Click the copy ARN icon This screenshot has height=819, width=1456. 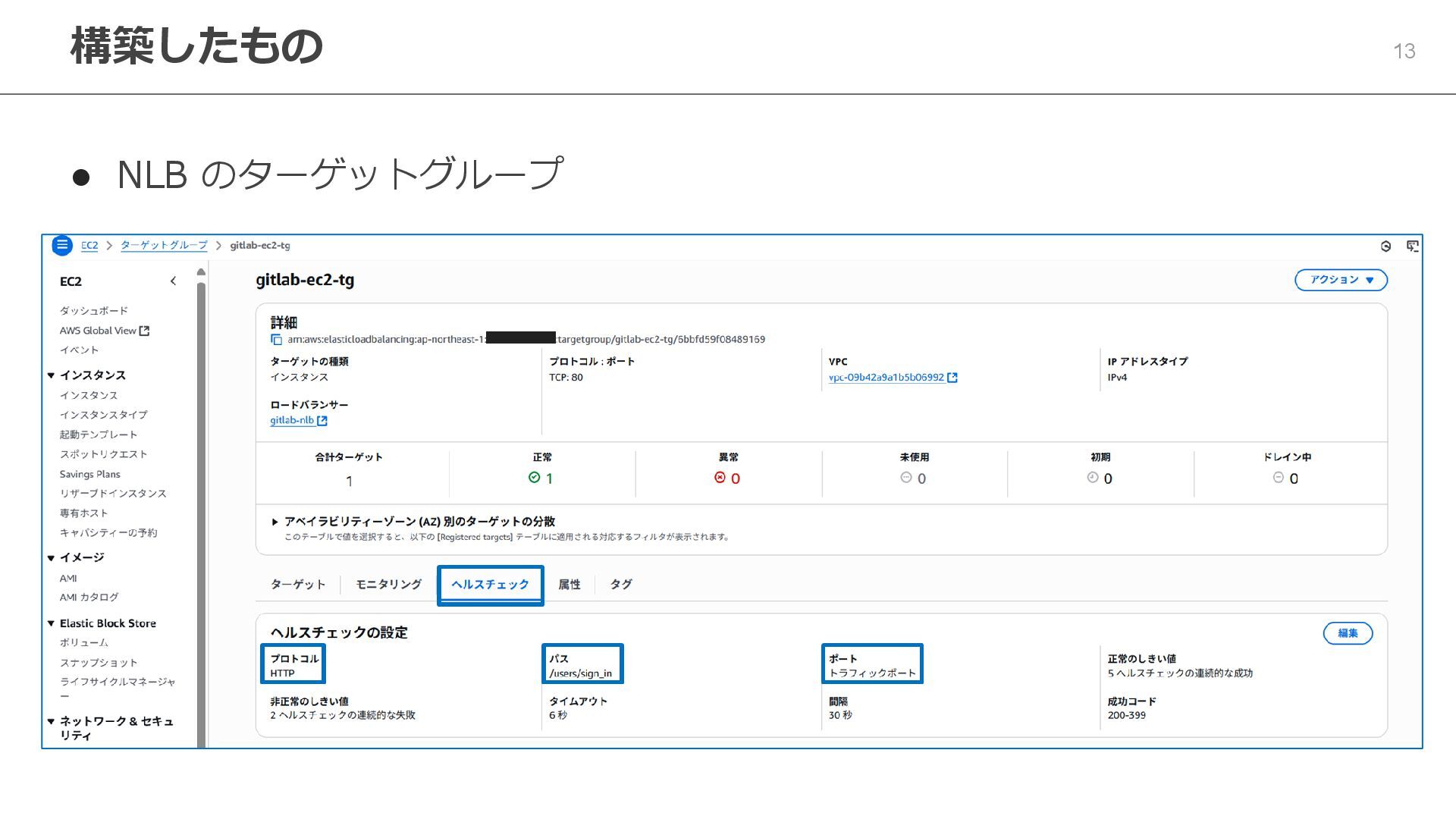pos(277,340)
